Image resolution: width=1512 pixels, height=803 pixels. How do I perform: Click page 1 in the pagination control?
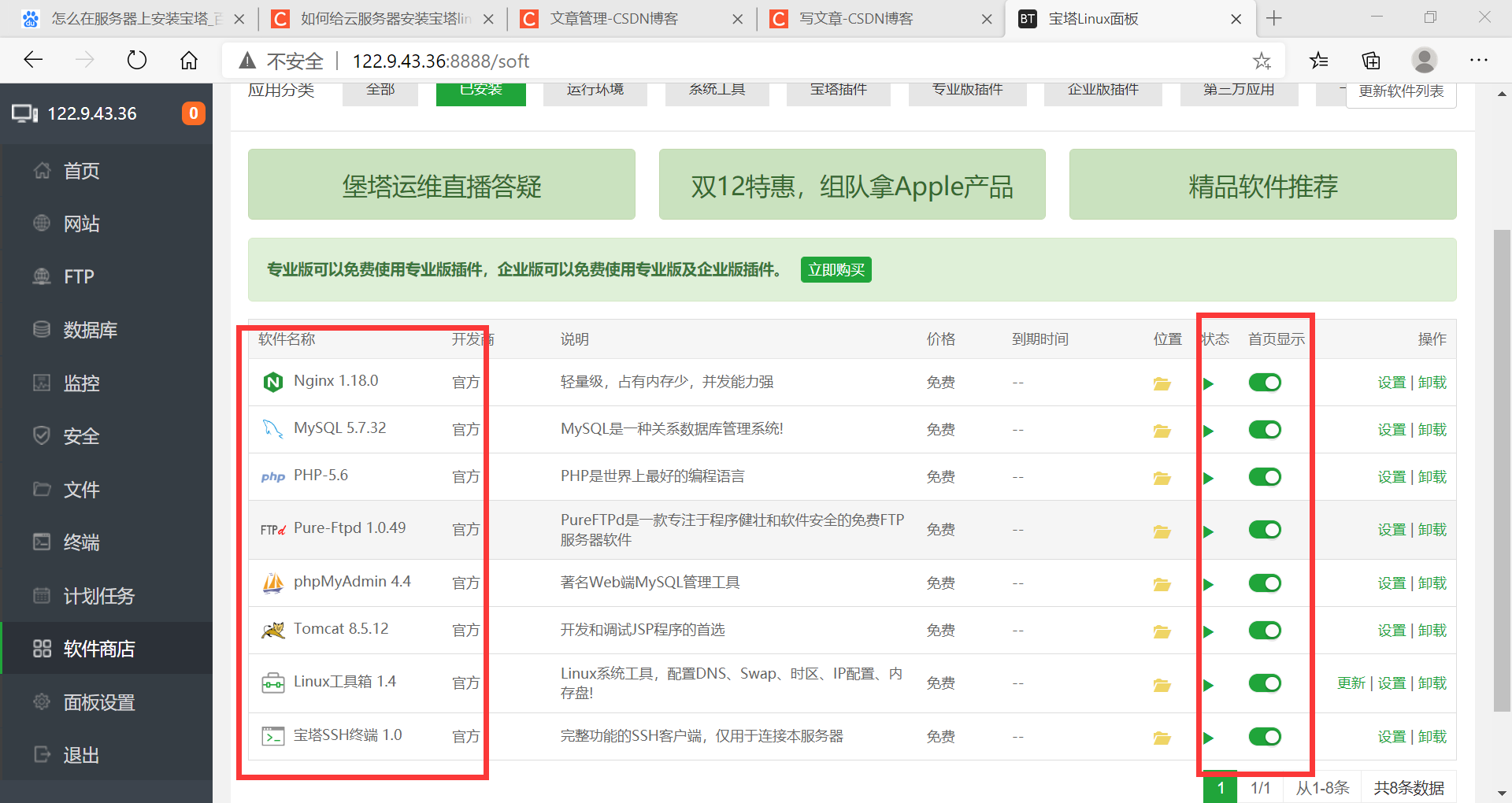pos(1220,788)
